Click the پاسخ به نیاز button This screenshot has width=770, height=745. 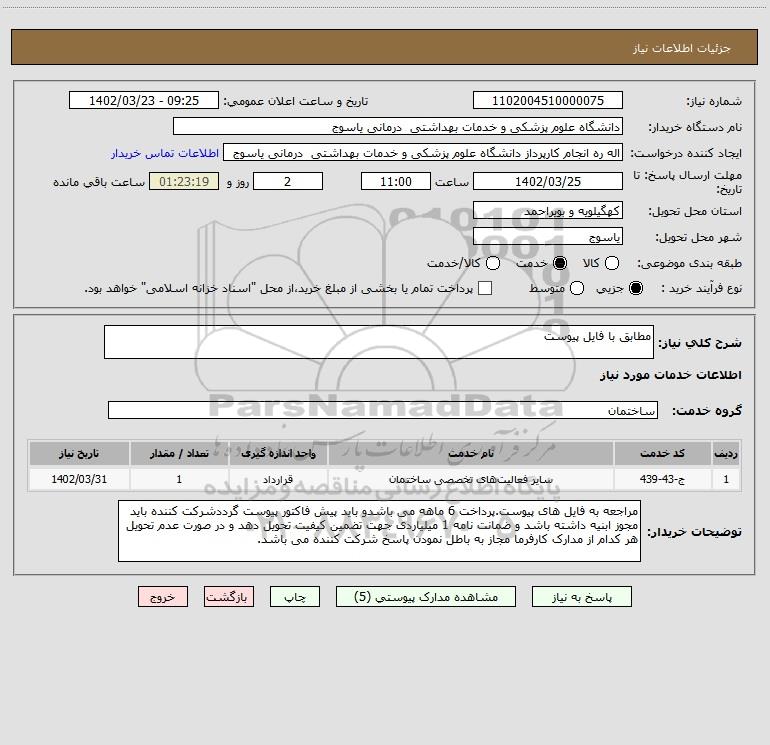click(x=581, y=597)
